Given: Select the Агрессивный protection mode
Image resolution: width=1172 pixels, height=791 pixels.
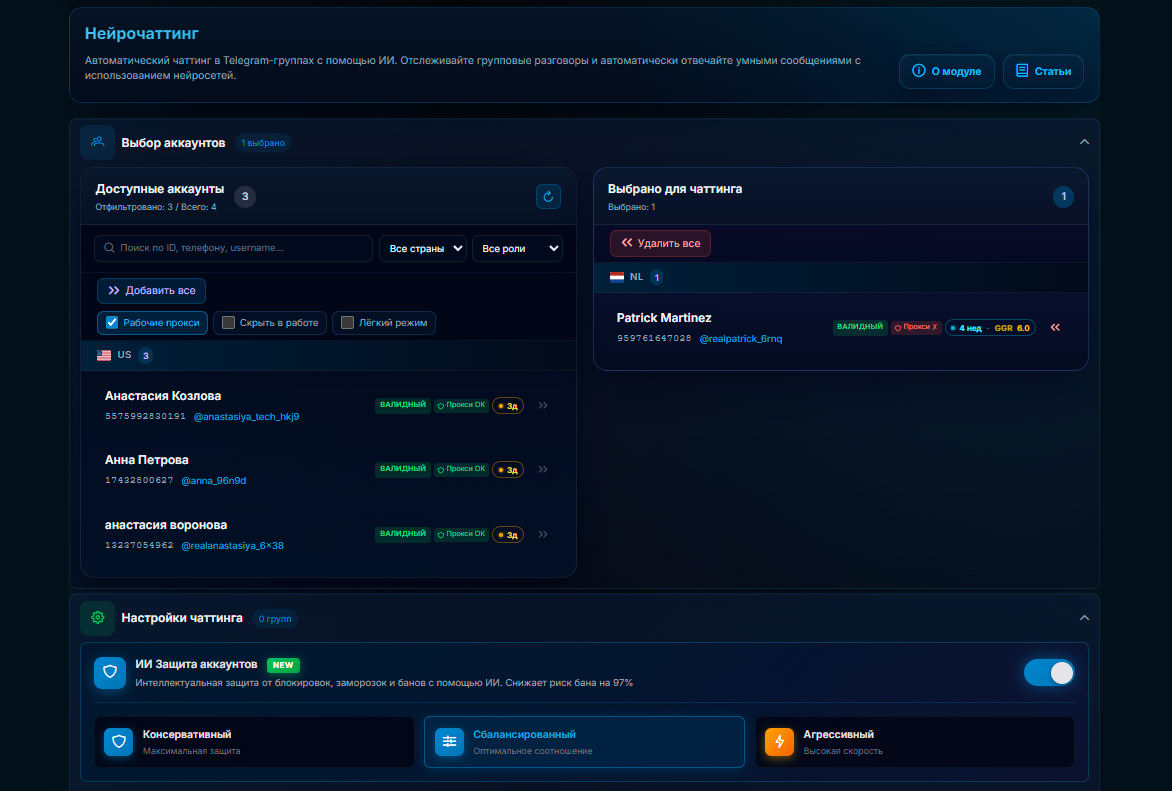Looking at the screenshot, I should (x=915, y=742).
